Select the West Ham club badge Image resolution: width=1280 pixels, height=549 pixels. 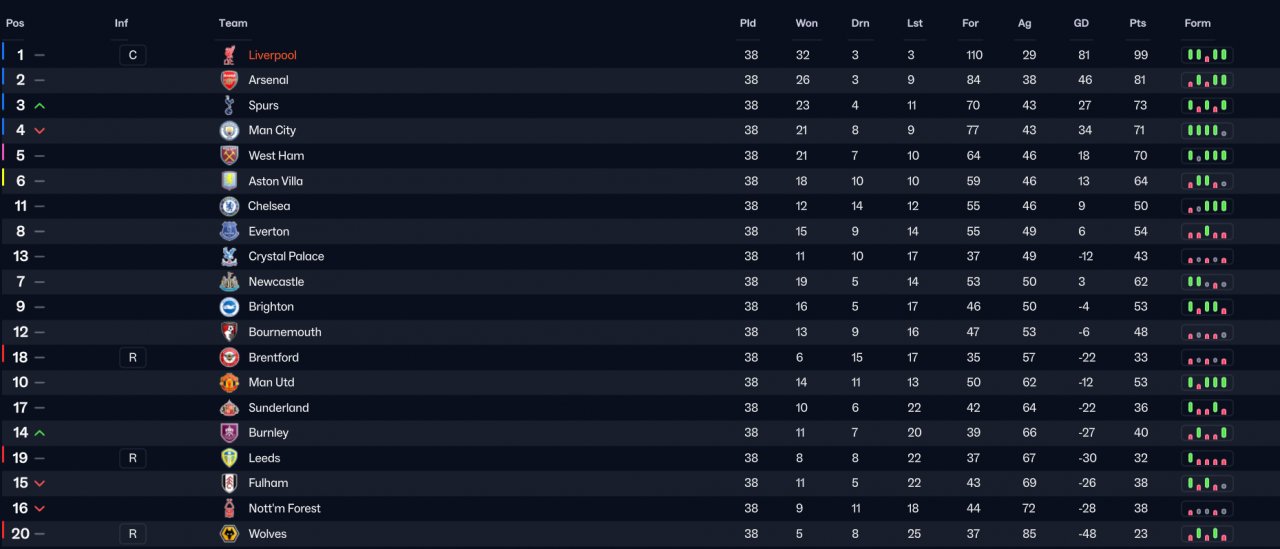click(229, 155)
